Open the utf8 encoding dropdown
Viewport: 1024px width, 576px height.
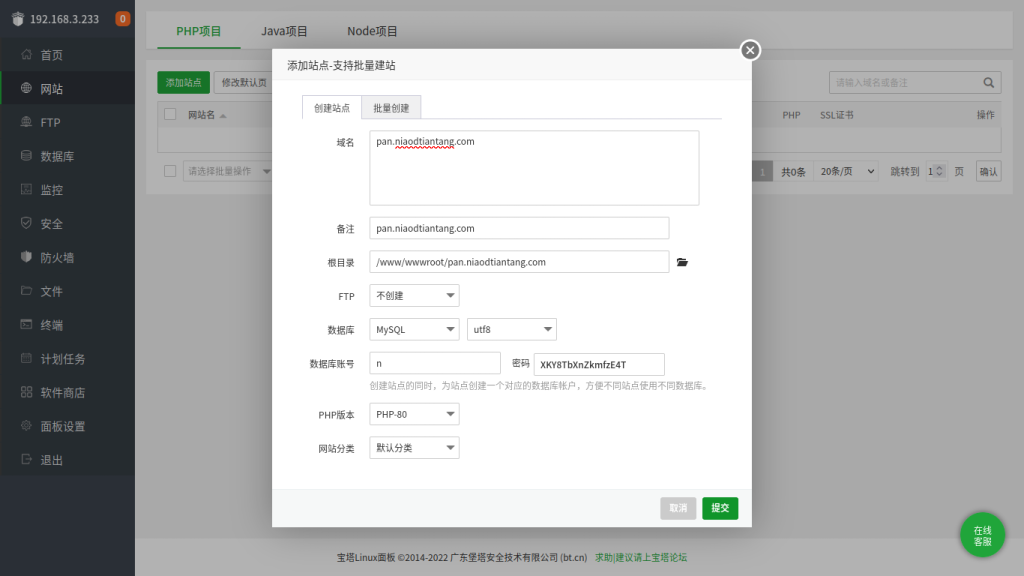(x=511, y=329)
